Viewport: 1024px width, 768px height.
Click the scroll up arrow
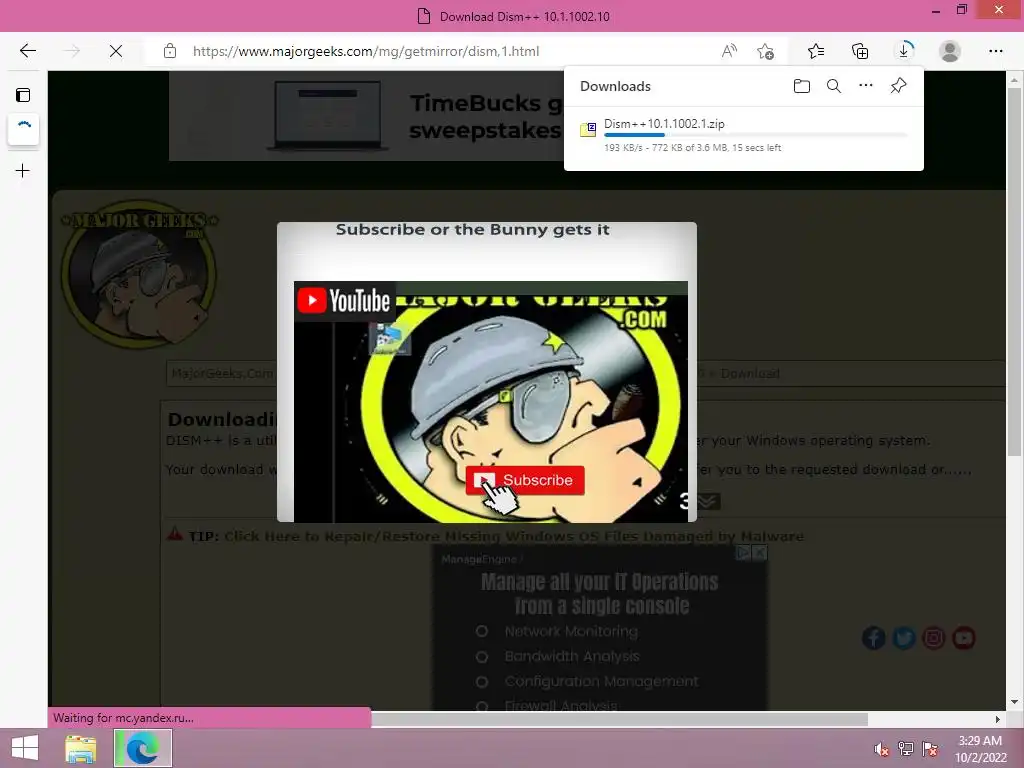1014,81
